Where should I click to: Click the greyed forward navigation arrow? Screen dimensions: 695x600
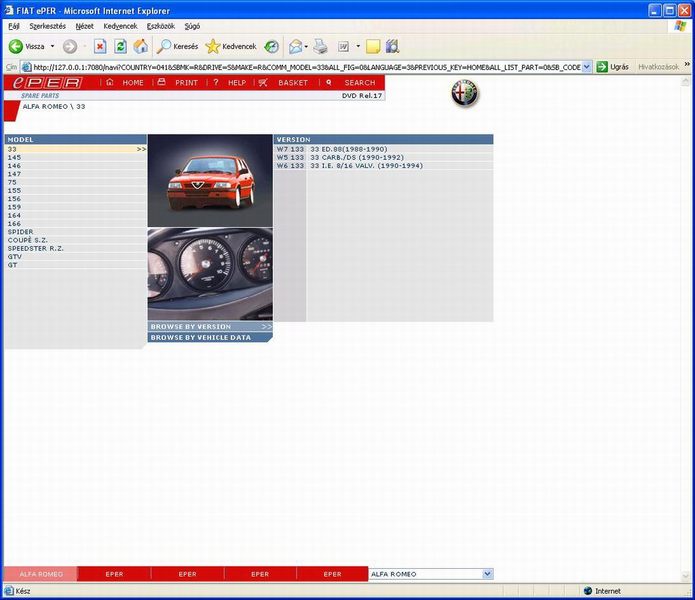click(70, 46)
